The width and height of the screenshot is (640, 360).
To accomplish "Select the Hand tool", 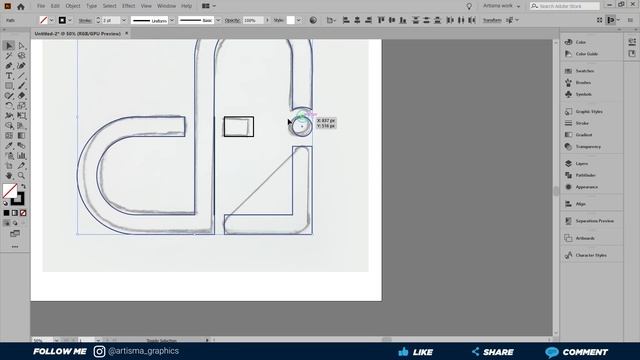I will tap(9, 176).
